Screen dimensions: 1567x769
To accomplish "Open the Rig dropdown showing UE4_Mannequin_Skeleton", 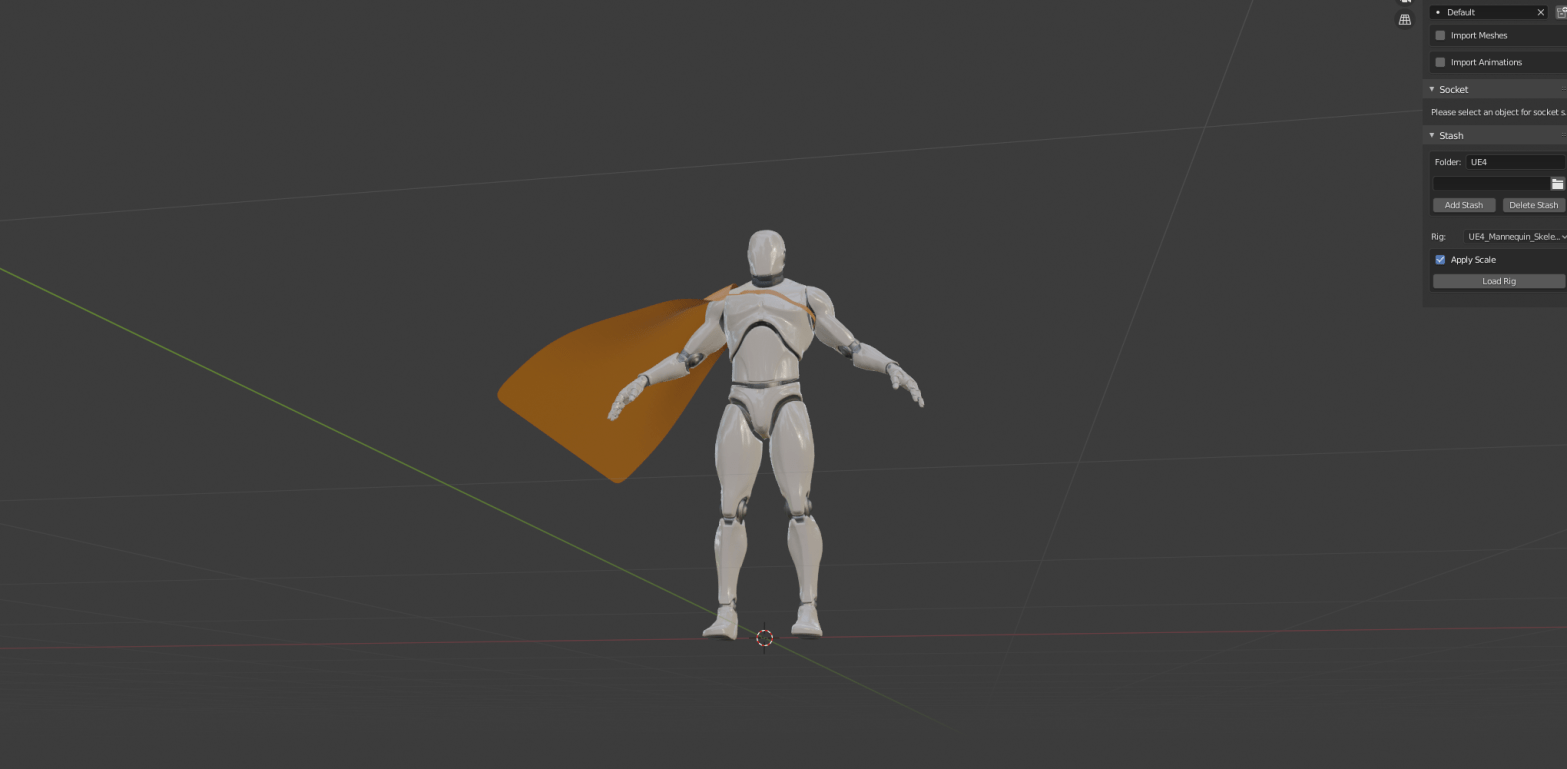I will pos(1515,237).
